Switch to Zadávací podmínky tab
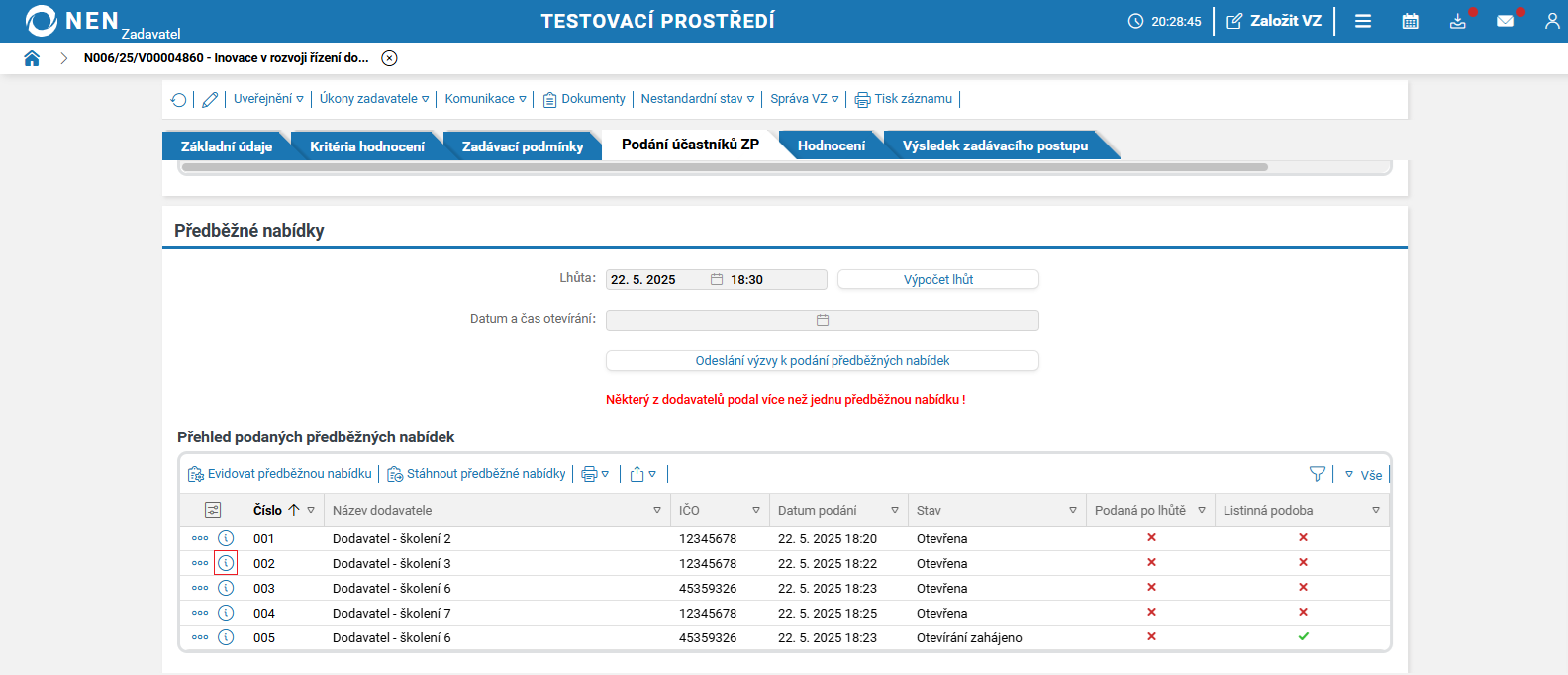The width and height of the screenshot is (1568, 675). pyautogui.click(x=523, y=146)
